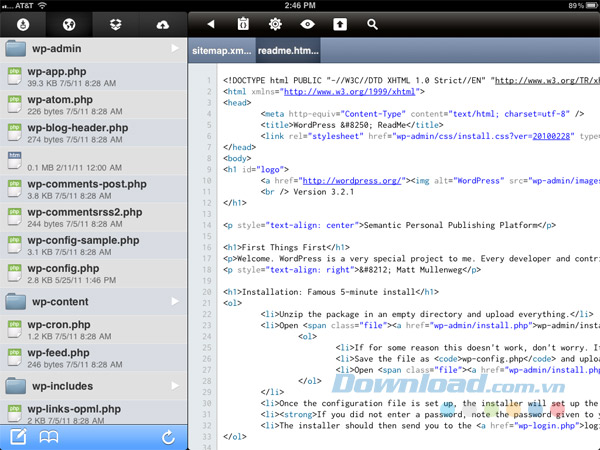Select file wp-config-sample.php
The image size is (600, 450).
tap(93, 245)
